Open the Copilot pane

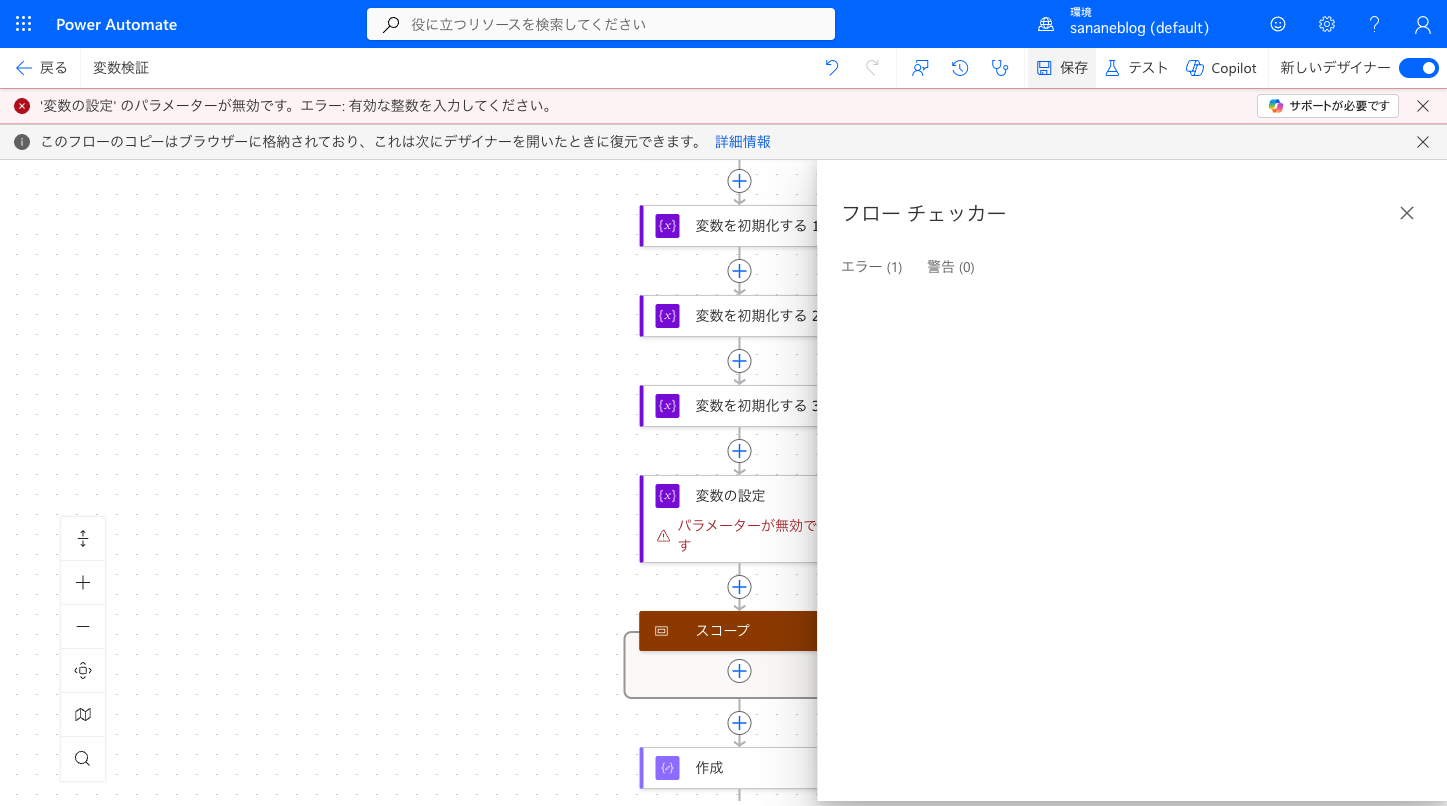point(1221,68)
